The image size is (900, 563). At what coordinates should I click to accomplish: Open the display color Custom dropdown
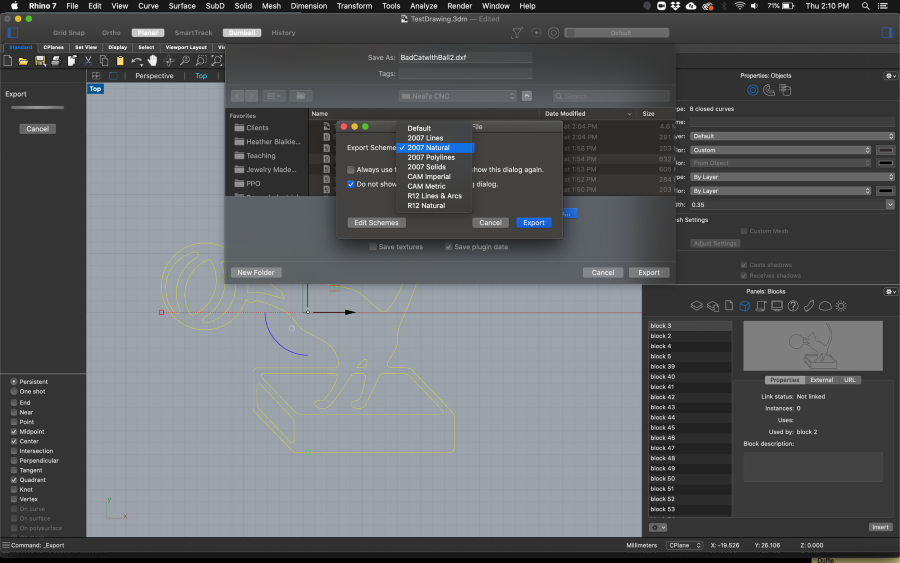click(x=781, y=150)
